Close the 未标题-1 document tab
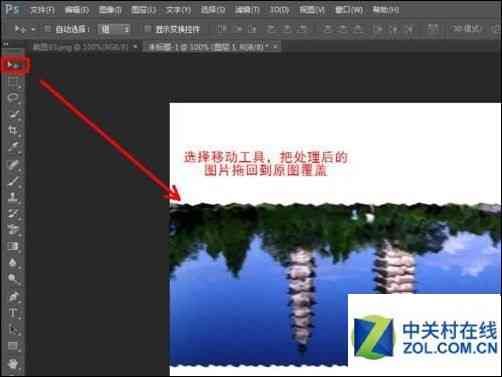Screen dimensions: 502x377 pyautogui.click(x=275, y=47)
